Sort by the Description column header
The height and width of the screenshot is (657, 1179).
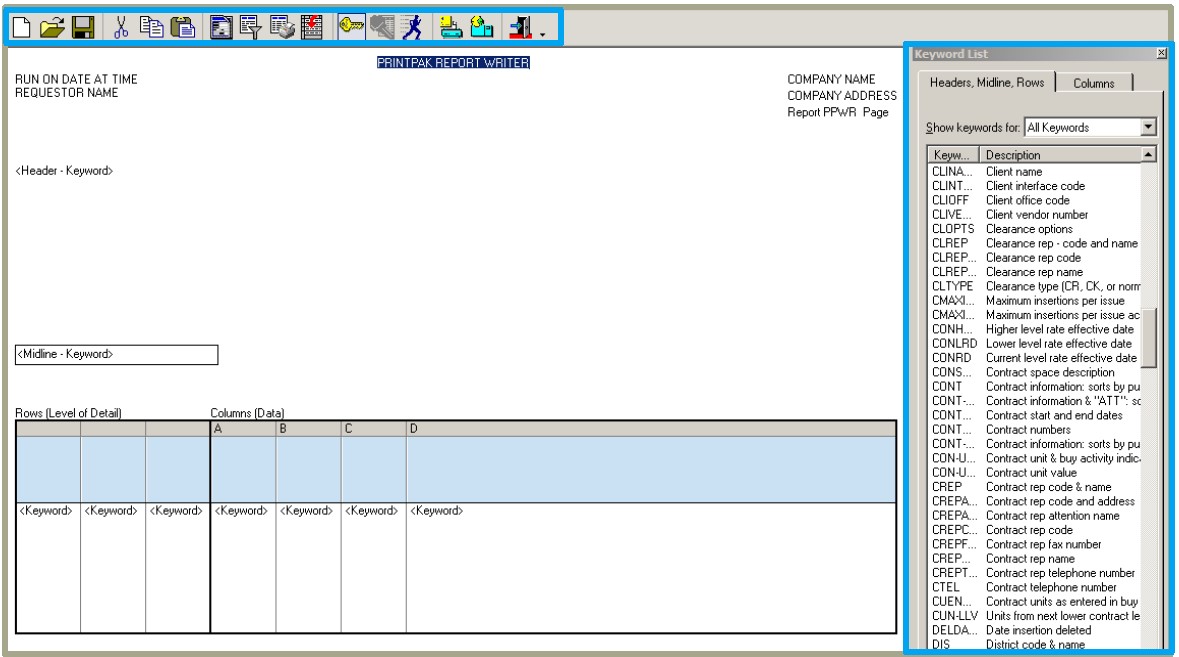pos(1060,155)
